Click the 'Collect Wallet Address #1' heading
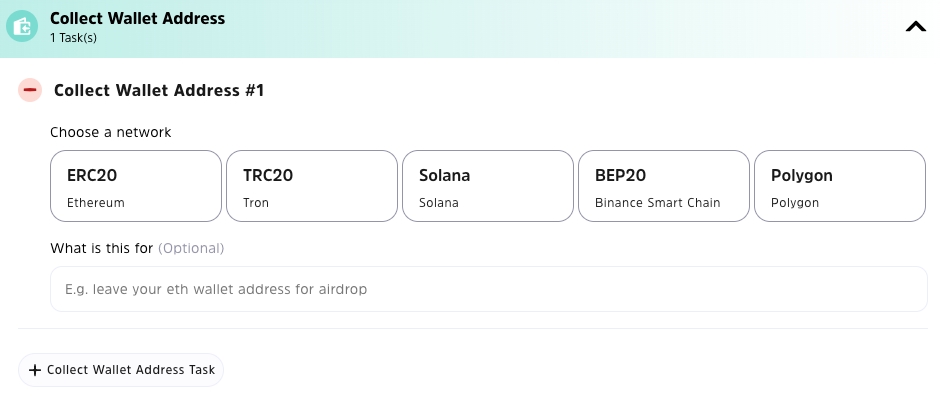Viewport: 940px width, 398px height. tap(159, 91)
